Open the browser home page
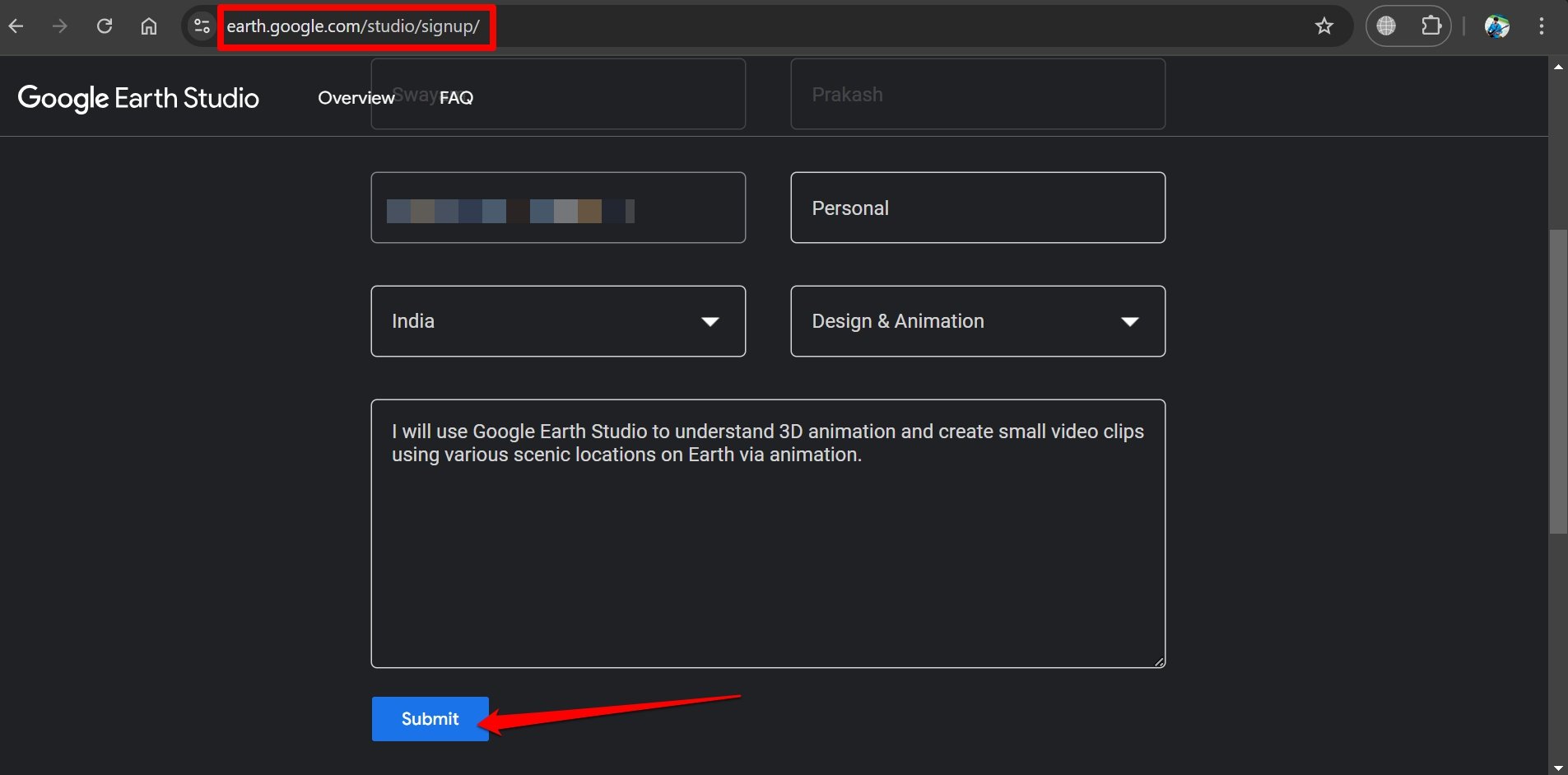 [x=149, y=26]
